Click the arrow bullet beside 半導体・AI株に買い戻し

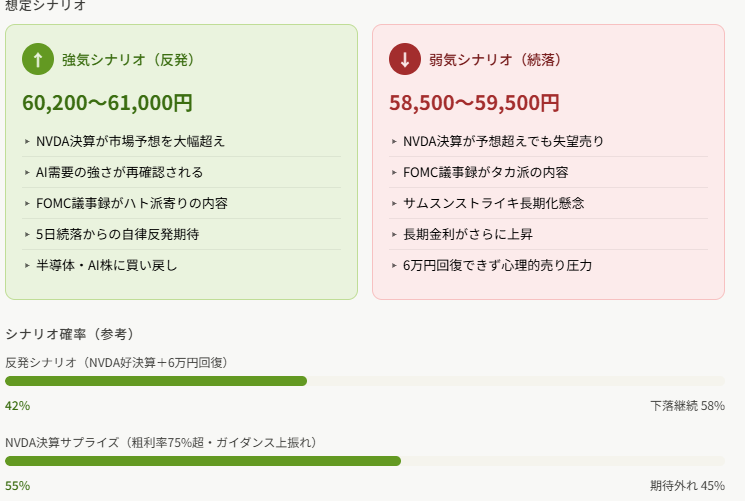point(27,265)
